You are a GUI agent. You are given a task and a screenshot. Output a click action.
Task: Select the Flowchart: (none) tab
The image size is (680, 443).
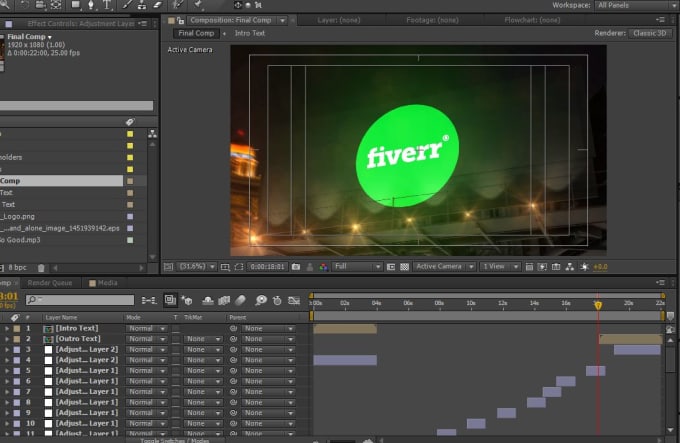point(532,20)
